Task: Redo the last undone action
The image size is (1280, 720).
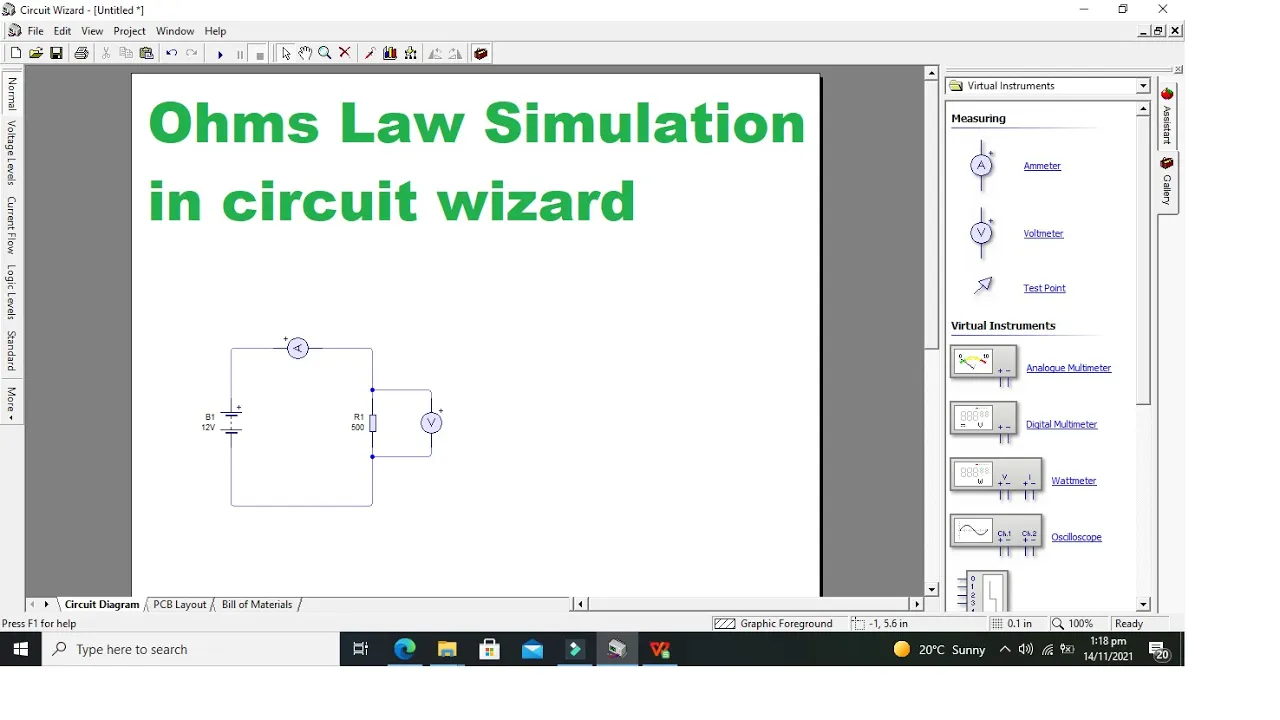Action: [x=192, y=54]
